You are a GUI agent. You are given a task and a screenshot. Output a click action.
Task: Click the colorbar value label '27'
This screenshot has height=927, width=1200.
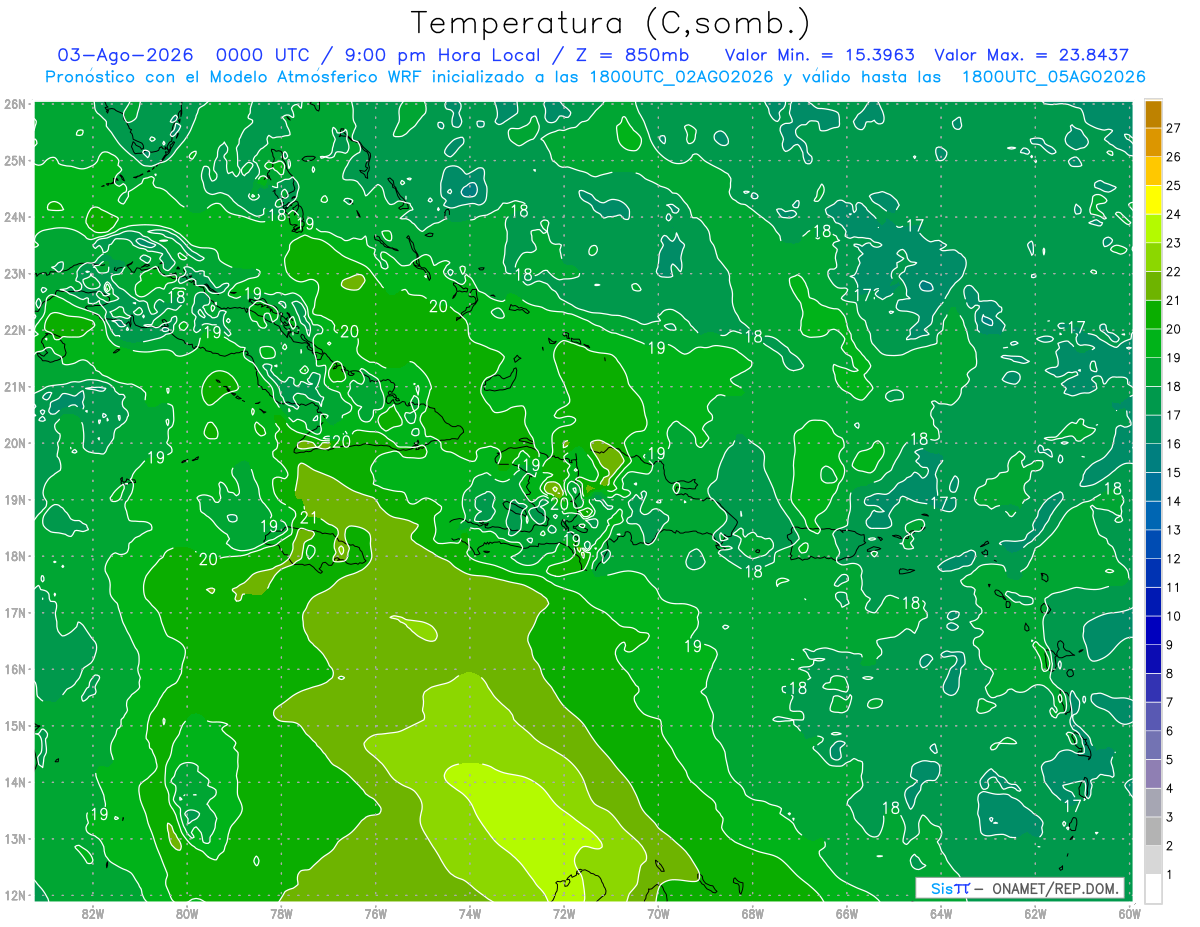(x=1174, y=128)
